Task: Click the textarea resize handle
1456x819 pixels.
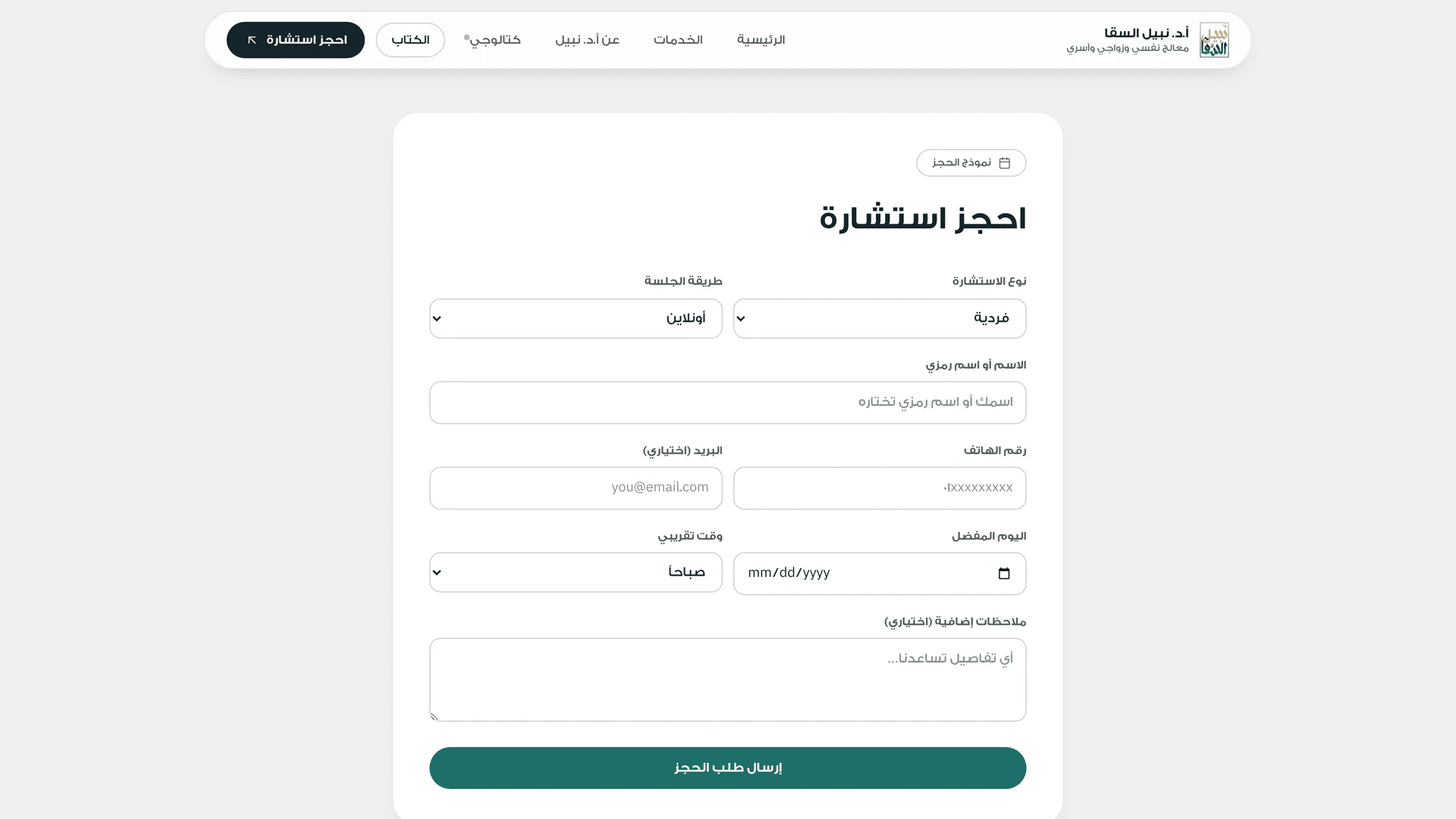Action: pyautogui.click(x=435, y=717)
